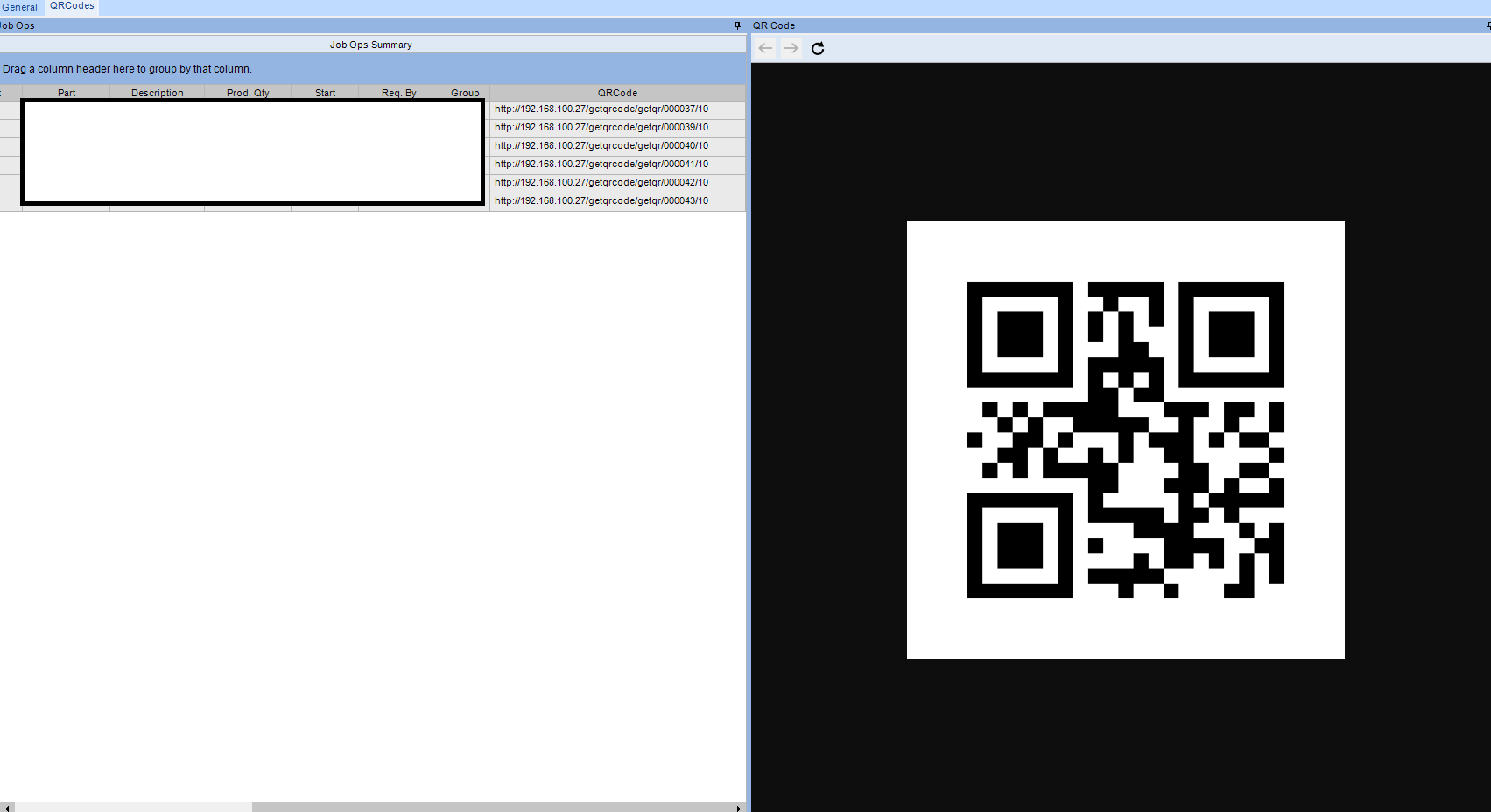Sort by the Prod. Qty column header
The height and width of the screenshot is (812, 1491).
[248, 93]
